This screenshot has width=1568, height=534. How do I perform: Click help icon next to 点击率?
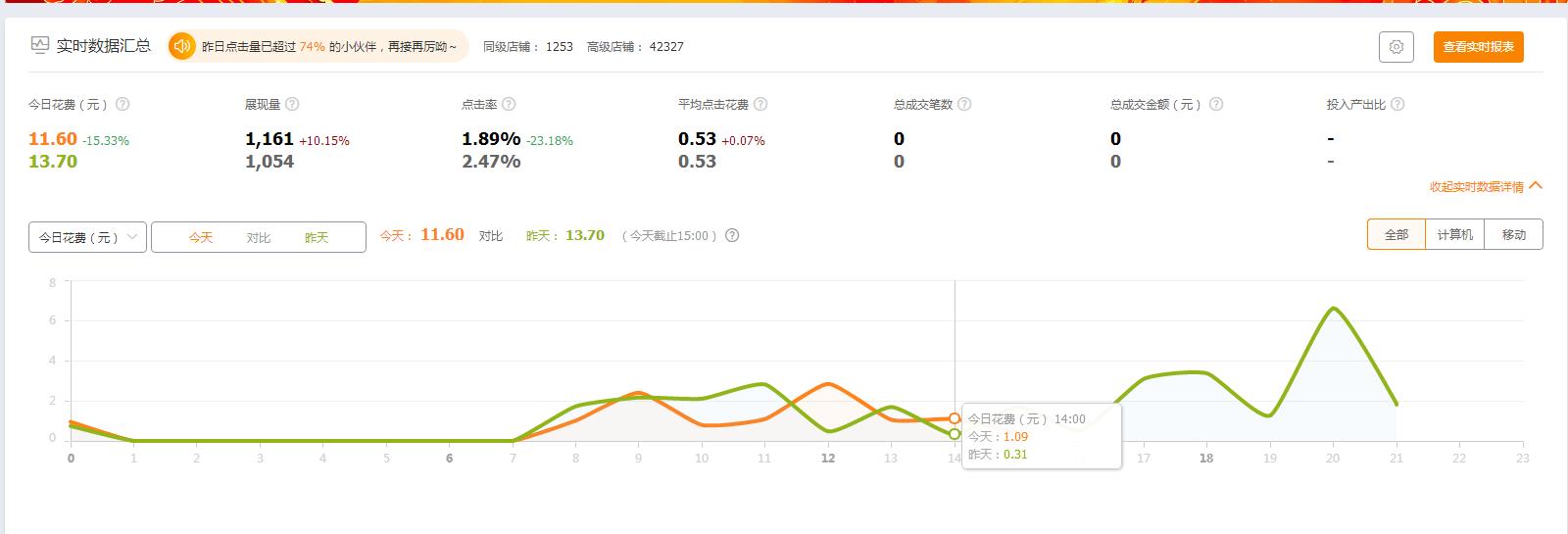(x=509, y=104)
